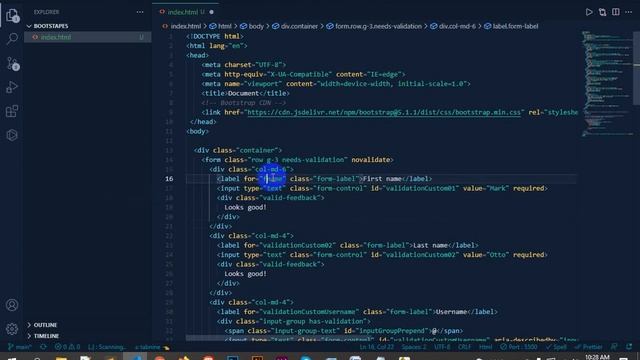Click line number 16 in gutter
640x360 pixels.
[x=169, y=179]
